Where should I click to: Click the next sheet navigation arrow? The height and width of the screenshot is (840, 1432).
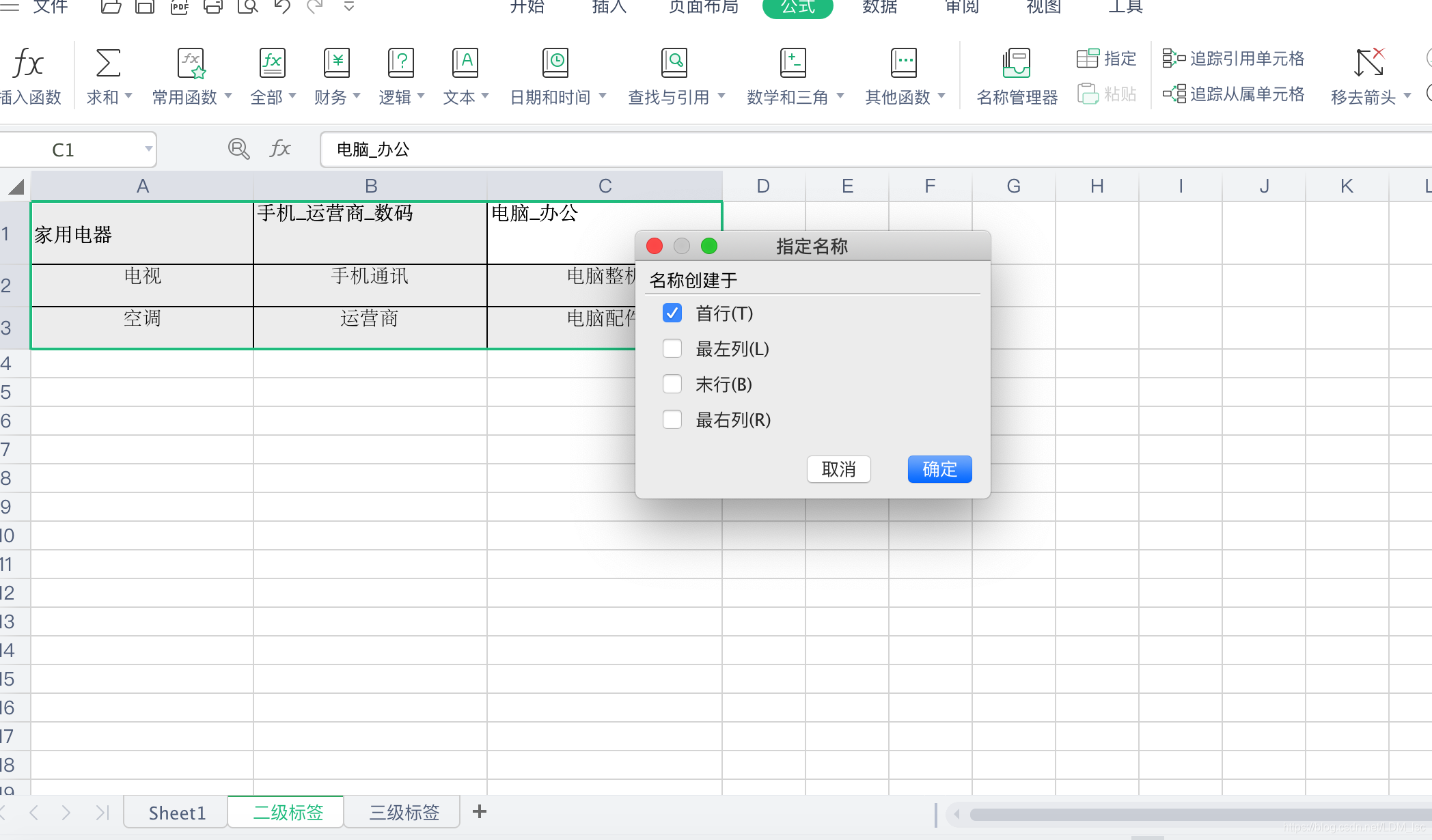pos(66,813)
